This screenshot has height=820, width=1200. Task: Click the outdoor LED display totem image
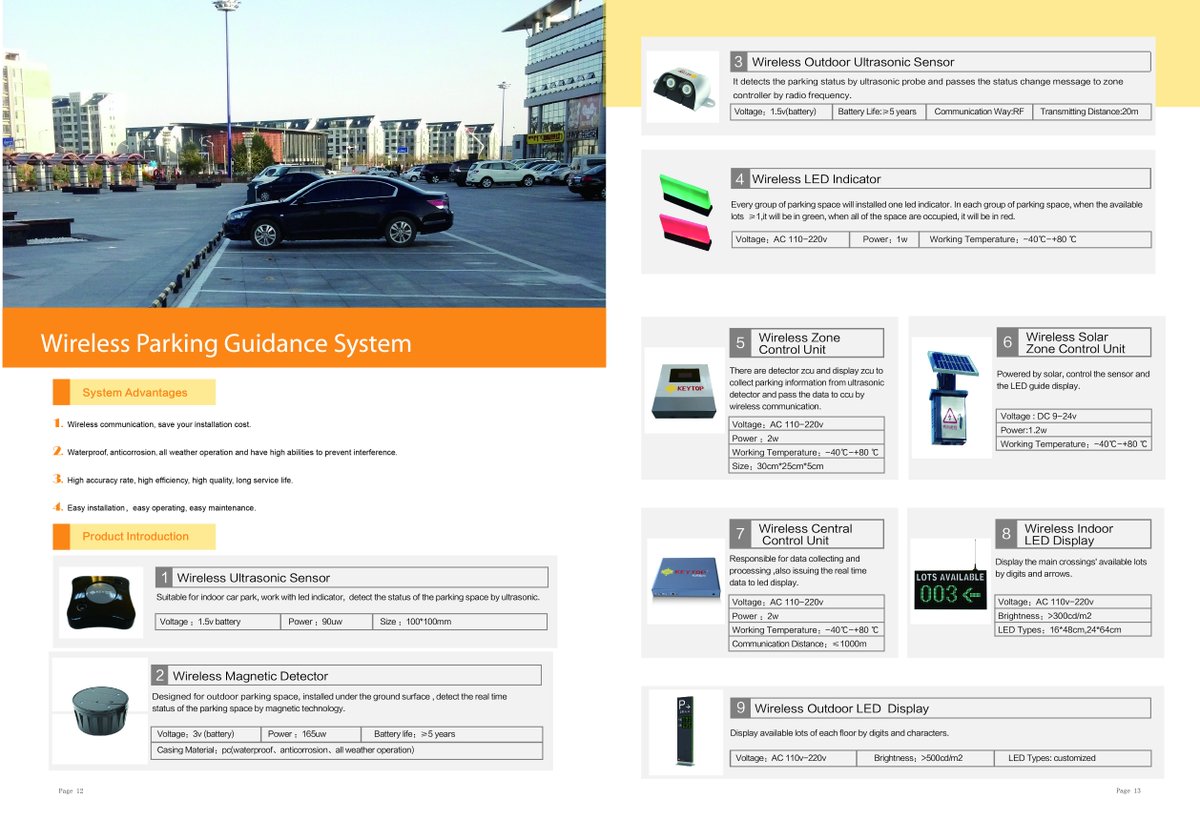686,731
